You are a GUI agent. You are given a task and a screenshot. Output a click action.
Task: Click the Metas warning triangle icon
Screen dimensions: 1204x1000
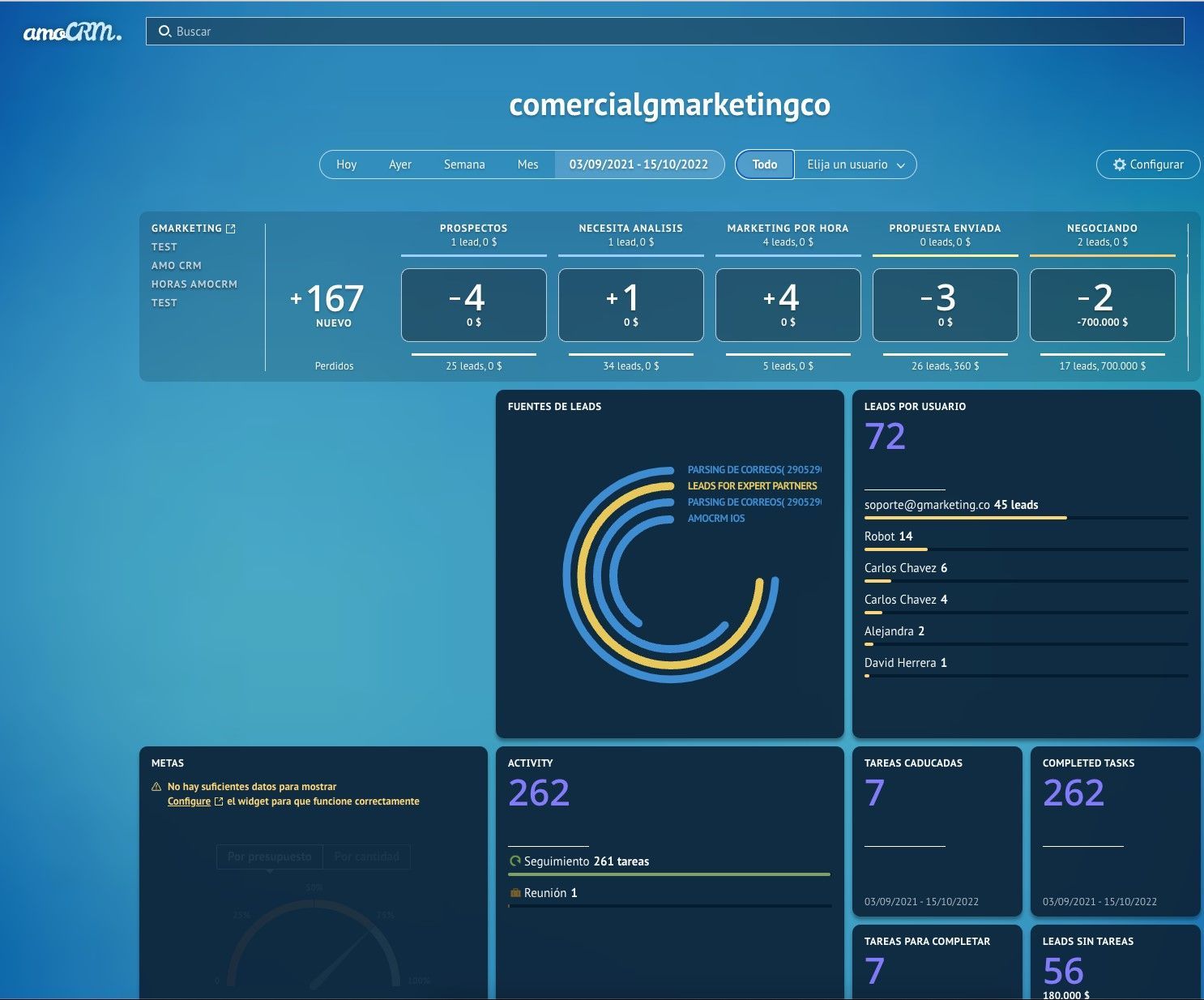(156, 787)
